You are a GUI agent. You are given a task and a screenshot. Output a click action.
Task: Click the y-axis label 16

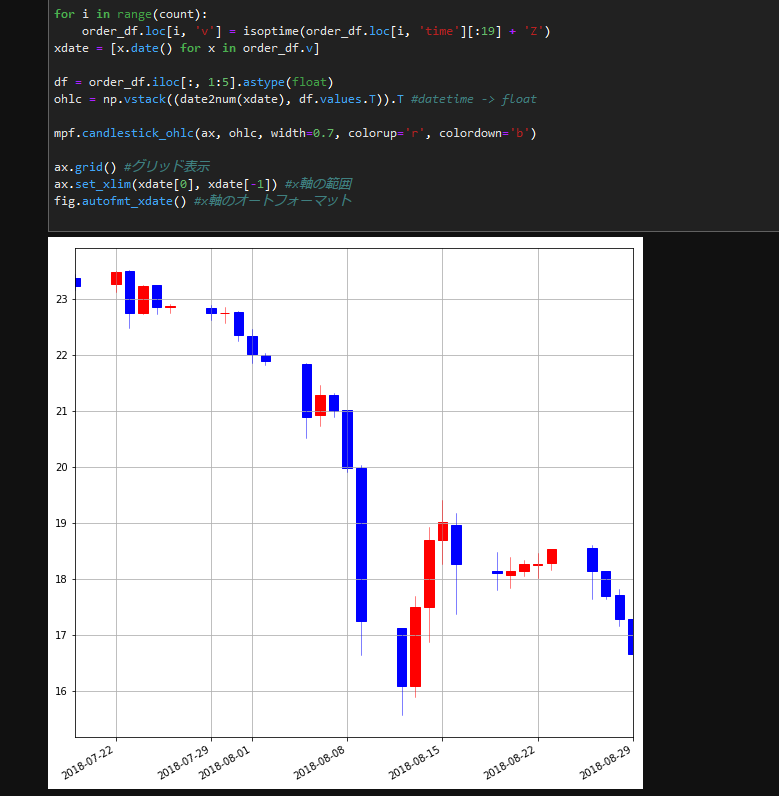tap(61, 691)
